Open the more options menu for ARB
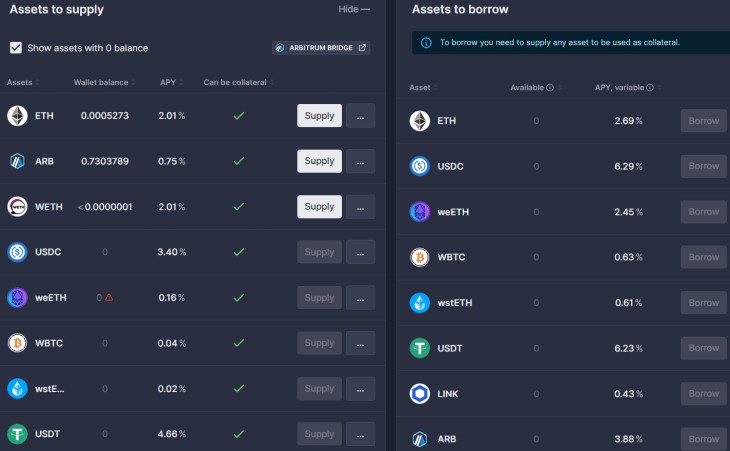 pyautogui.click(x=360, y=161)
